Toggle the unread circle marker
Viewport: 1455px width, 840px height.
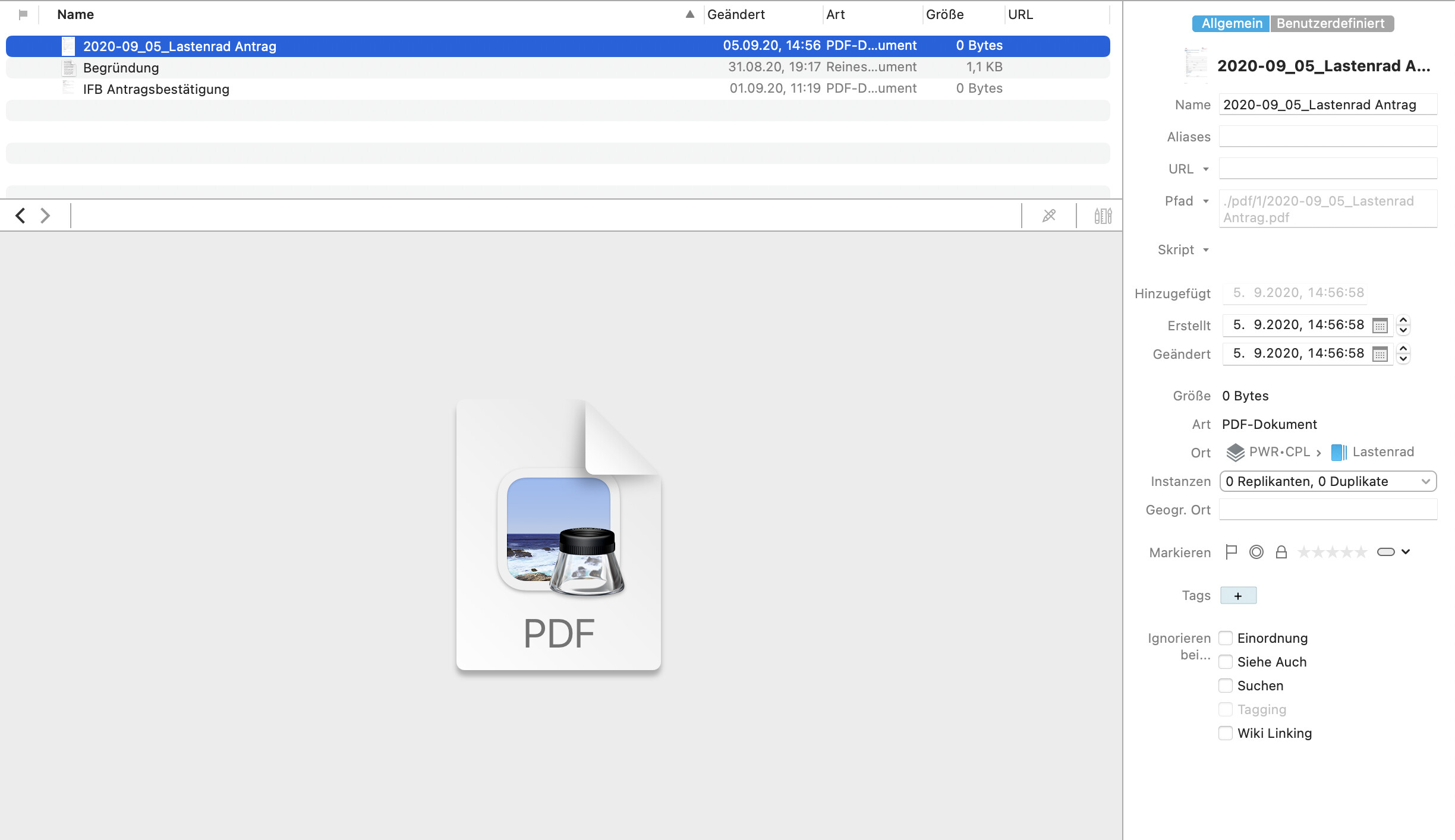click(x=1256, y=552)
